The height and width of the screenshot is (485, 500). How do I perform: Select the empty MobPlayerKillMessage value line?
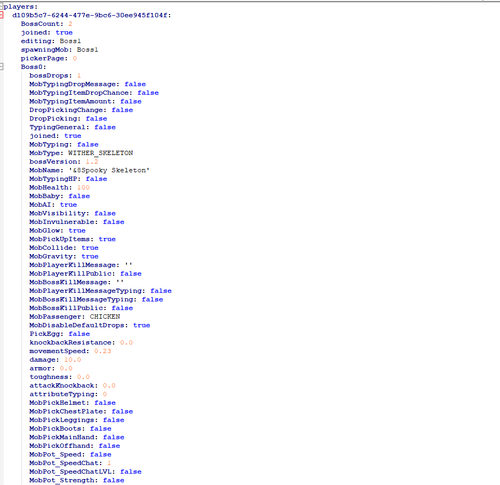point(81,265)
